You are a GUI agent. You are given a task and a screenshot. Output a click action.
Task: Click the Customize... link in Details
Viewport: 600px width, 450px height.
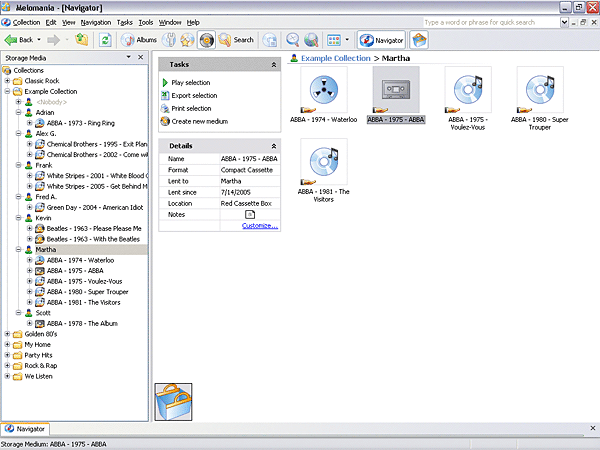pyautogui.click(x=260, y=226)
